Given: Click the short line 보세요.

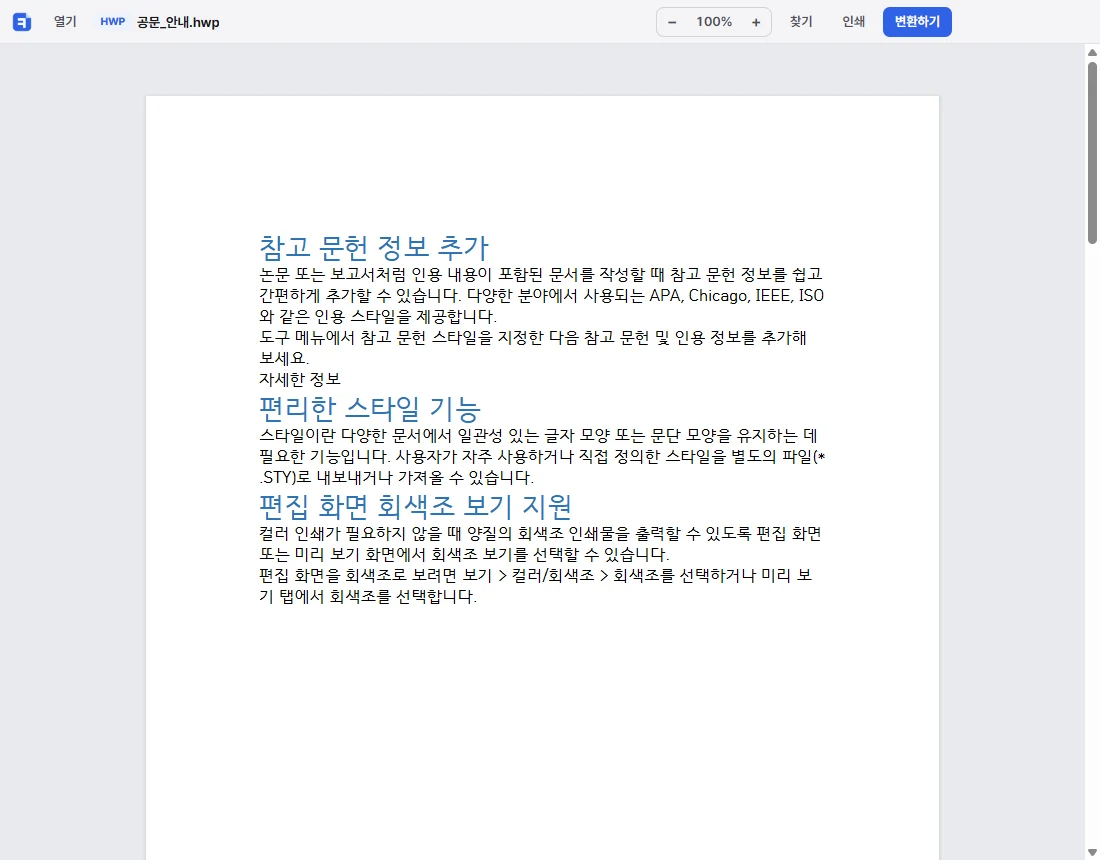Looking at the screenshot, I should pyautogui.click(x=284, y=358).
